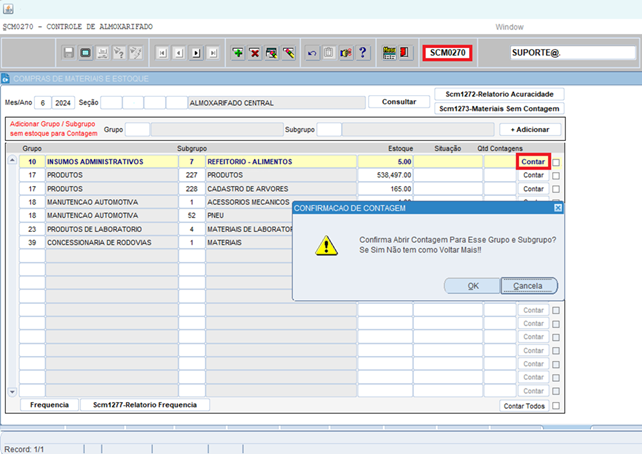
Task: Select the Insumos Administrativos group cell
Action: [112, 162]
